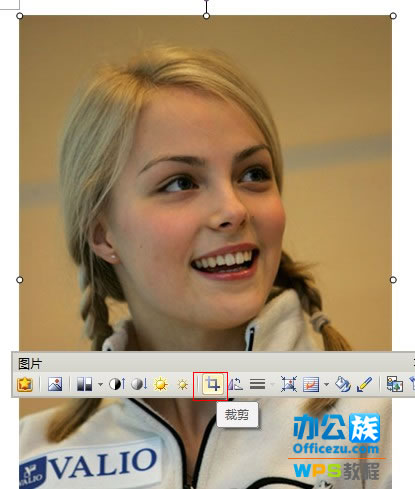Decrease contrast with the down-arrow contrast icon

pos(139,384)
